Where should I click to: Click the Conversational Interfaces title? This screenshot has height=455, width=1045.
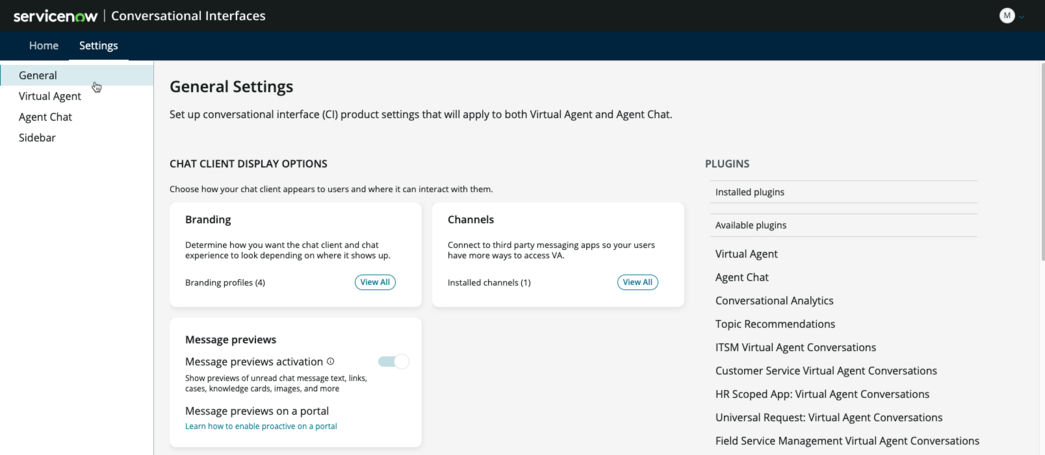click(189, 16)
